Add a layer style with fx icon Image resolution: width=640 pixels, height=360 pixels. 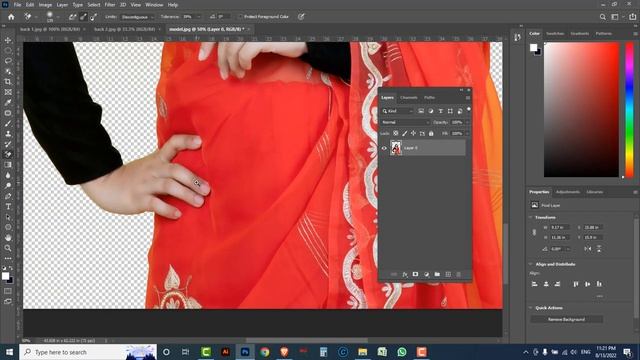pos(405,275)
